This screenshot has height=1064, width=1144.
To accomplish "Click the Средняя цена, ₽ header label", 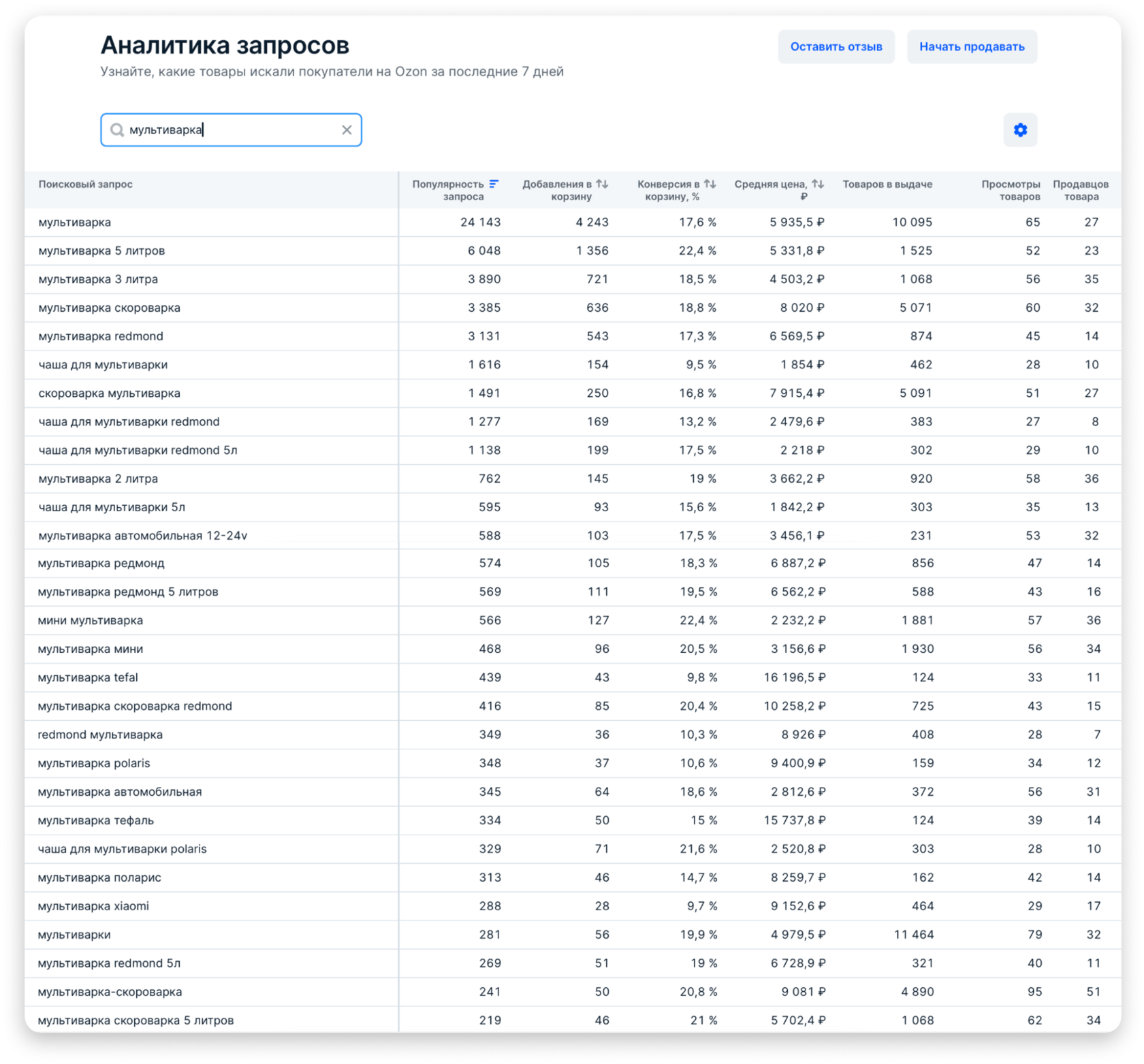I will pos(771,191).
